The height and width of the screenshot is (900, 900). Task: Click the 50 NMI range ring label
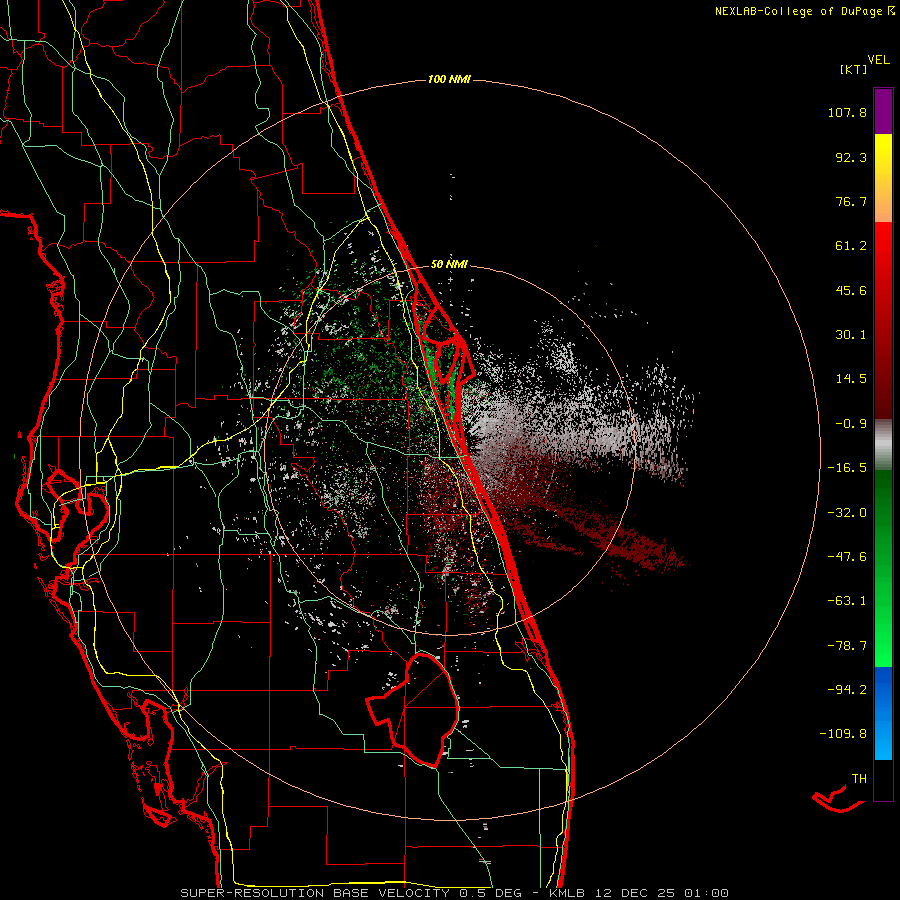click(x=449, y=265)
